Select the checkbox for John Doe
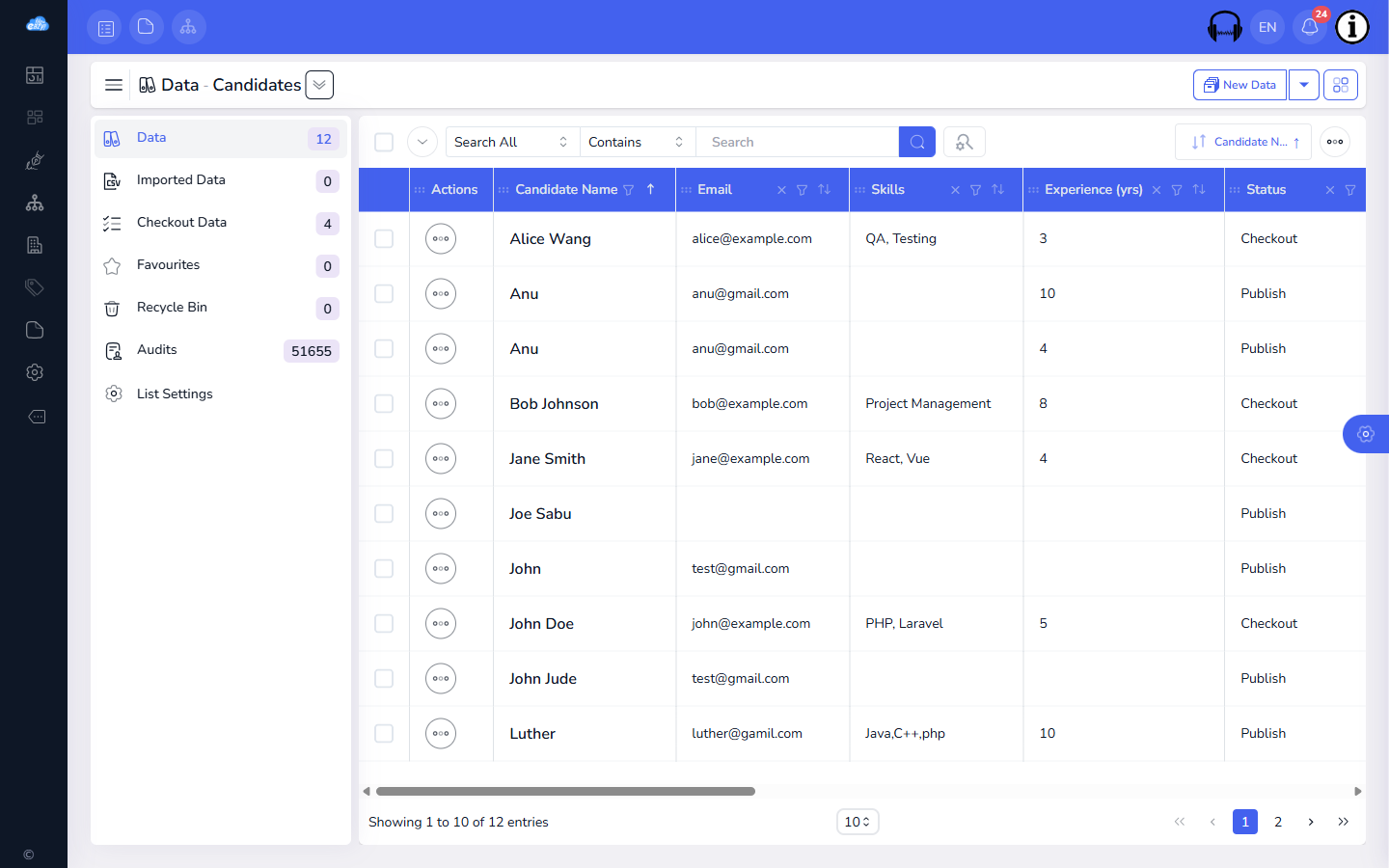 (x=384, y=623)
